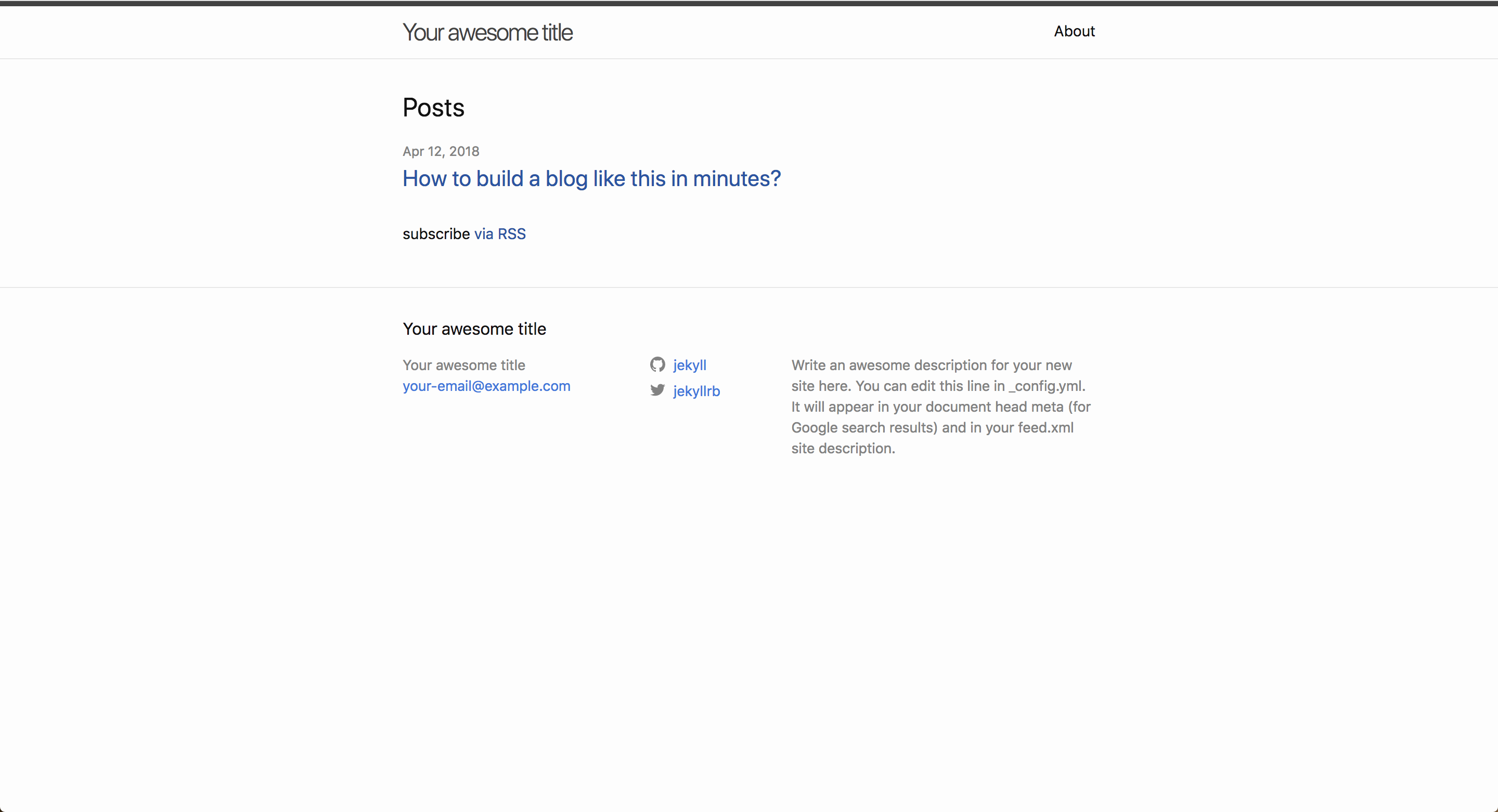Click the footer heading 'Your awesome title'
The image size is (1498, 812).
(474, 329)
